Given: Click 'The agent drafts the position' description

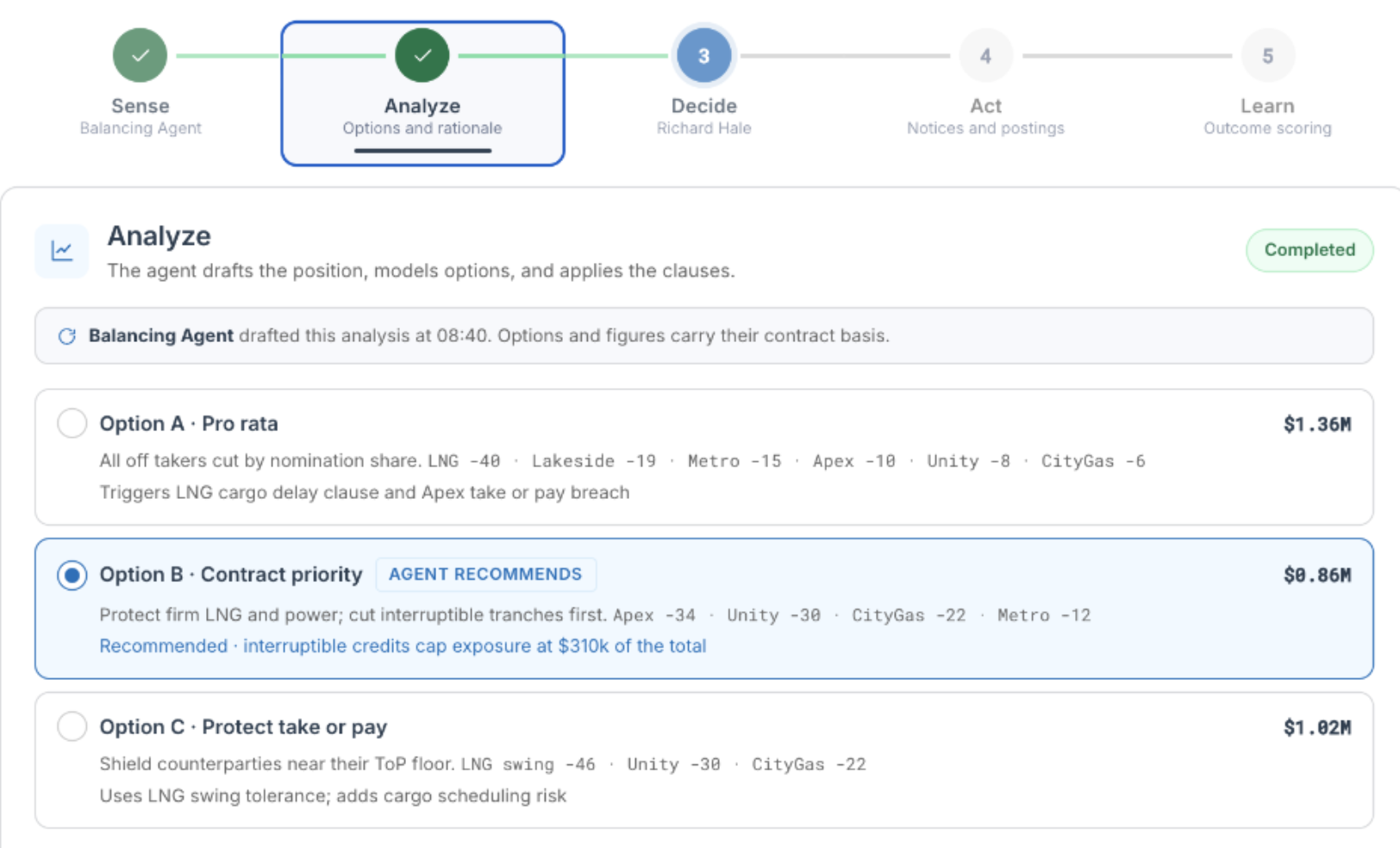Looking at the screenshot, I should click(421, 271).
